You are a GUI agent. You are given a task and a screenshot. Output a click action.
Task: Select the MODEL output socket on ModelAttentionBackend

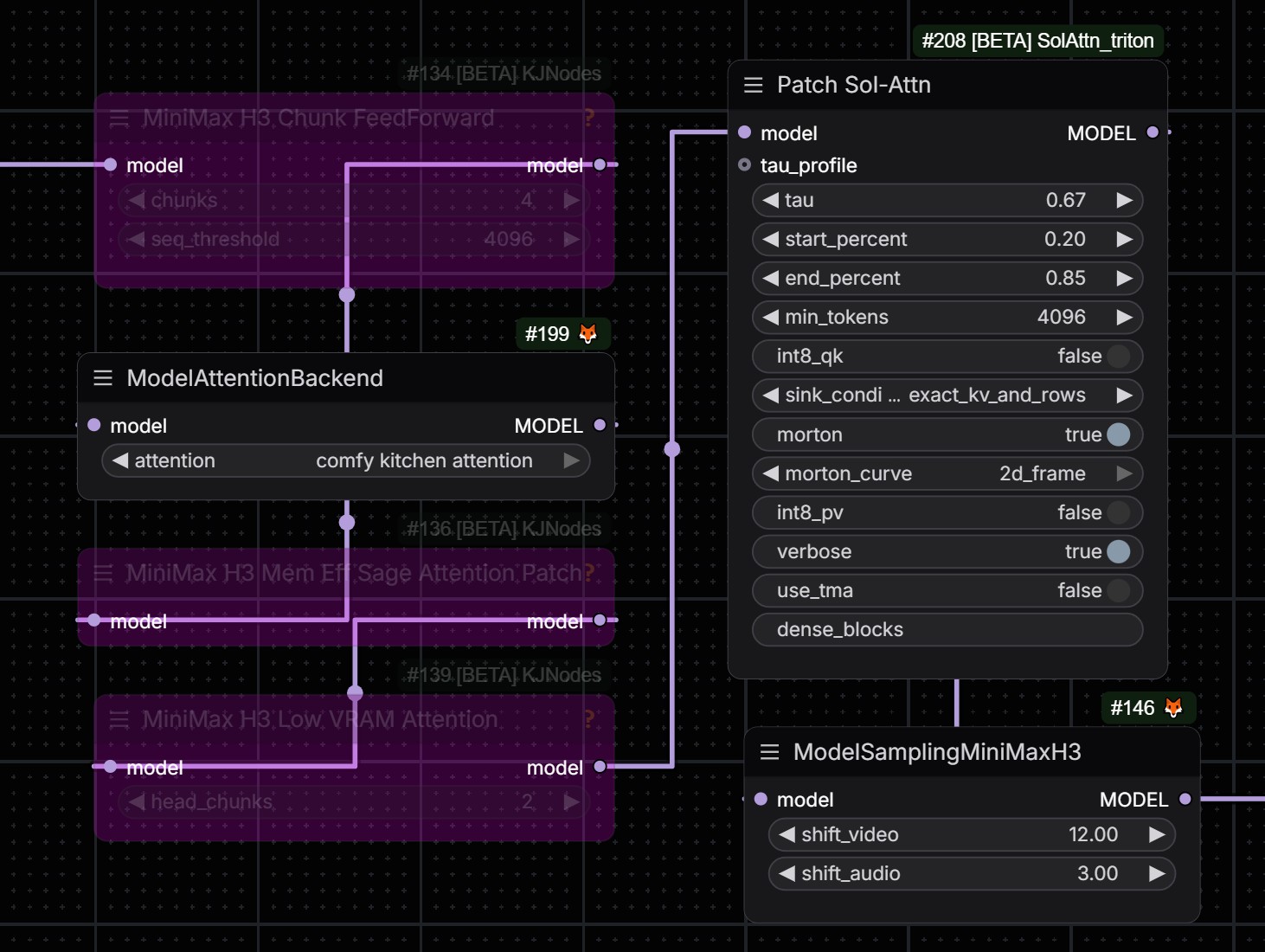(600, 425)
